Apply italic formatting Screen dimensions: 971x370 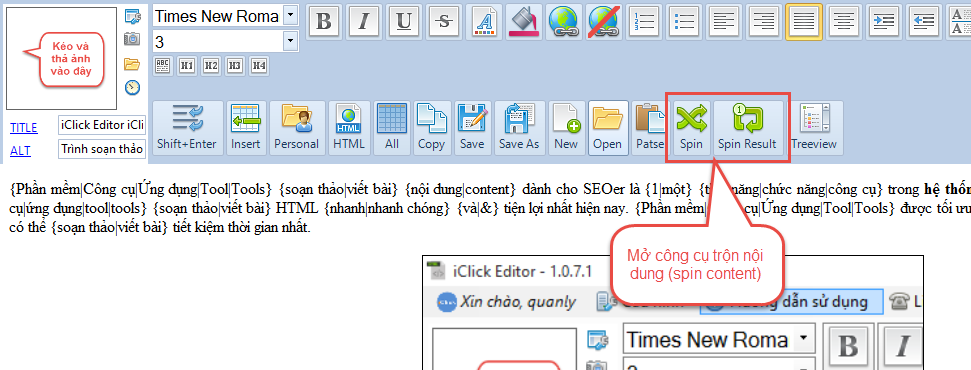[x=364, y=22]
